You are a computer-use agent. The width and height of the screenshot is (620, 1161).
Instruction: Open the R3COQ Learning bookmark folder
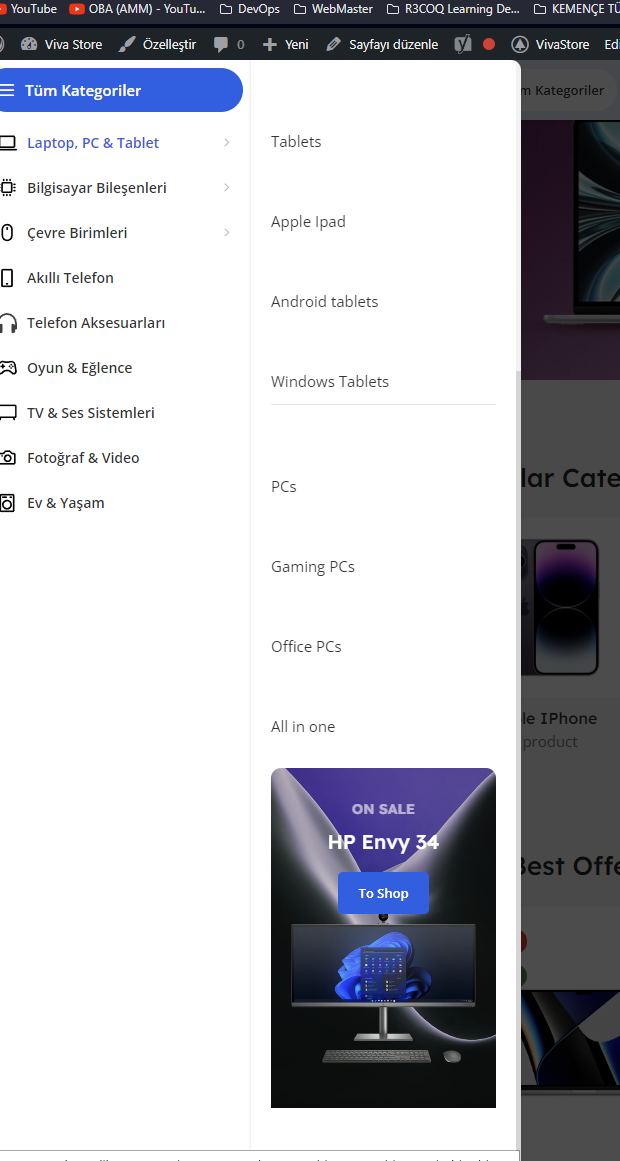(x=453, y=9)
